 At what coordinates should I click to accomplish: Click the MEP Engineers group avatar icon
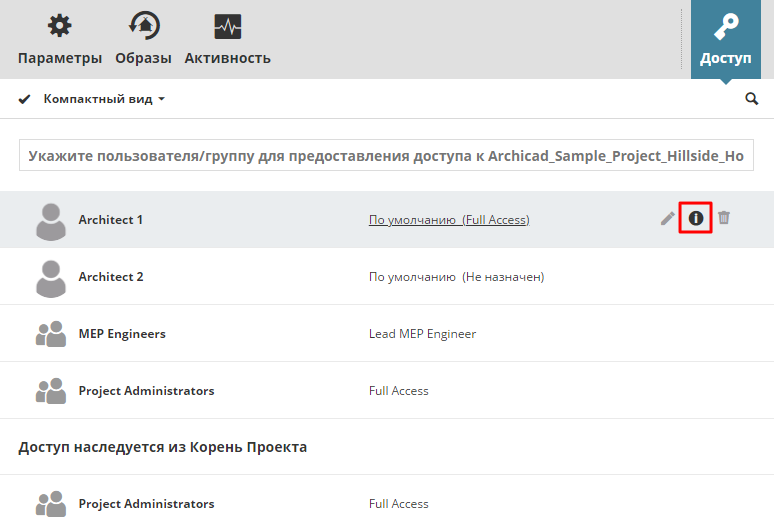point(50,333)
